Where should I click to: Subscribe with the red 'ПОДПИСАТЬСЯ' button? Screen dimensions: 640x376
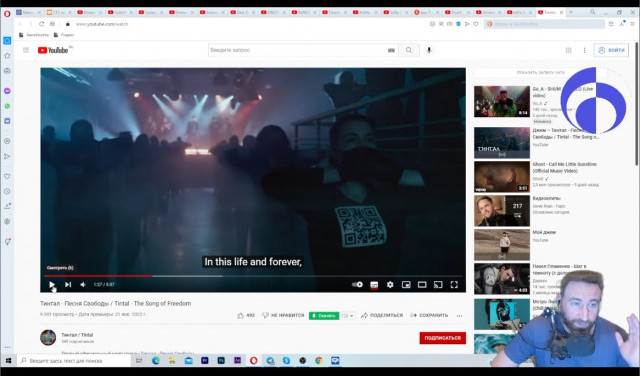coord(442,338)
